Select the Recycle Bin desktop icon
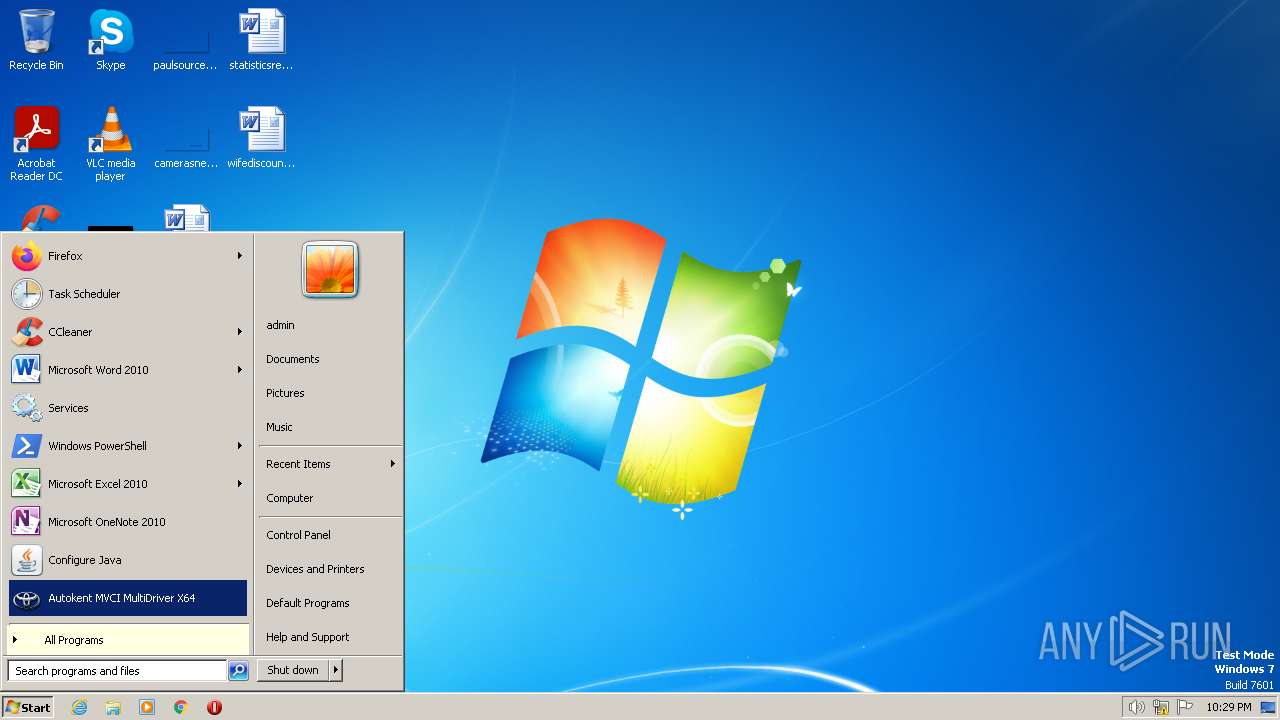The width and height of the screenshot is (1280, 720). pos(36,40)
